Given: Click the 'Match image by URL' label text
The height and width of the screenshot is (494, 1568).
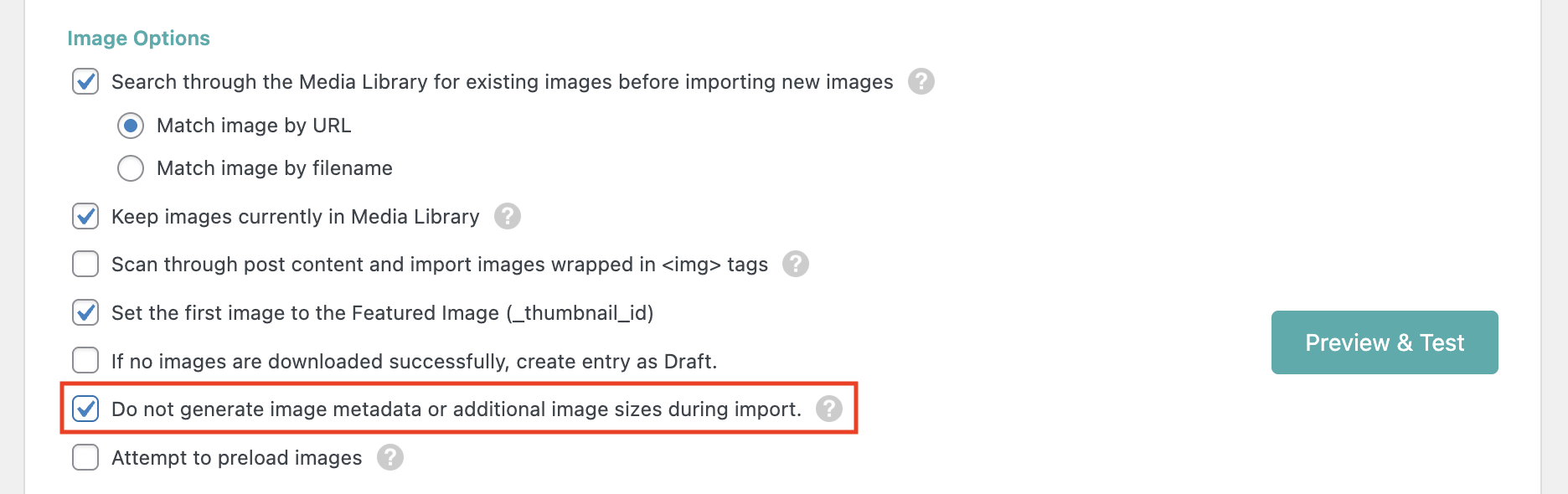Looking at the screenshot, I should pos(253,126).
